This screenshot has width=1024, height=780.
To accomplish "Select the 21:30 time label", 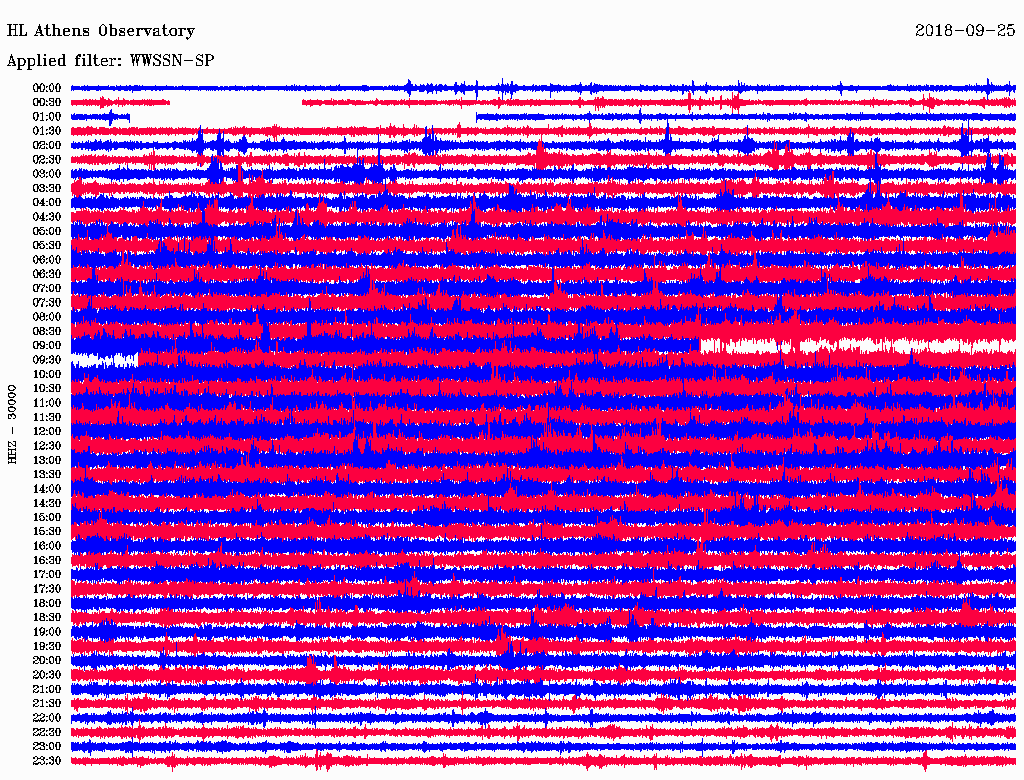I will 47,704.
